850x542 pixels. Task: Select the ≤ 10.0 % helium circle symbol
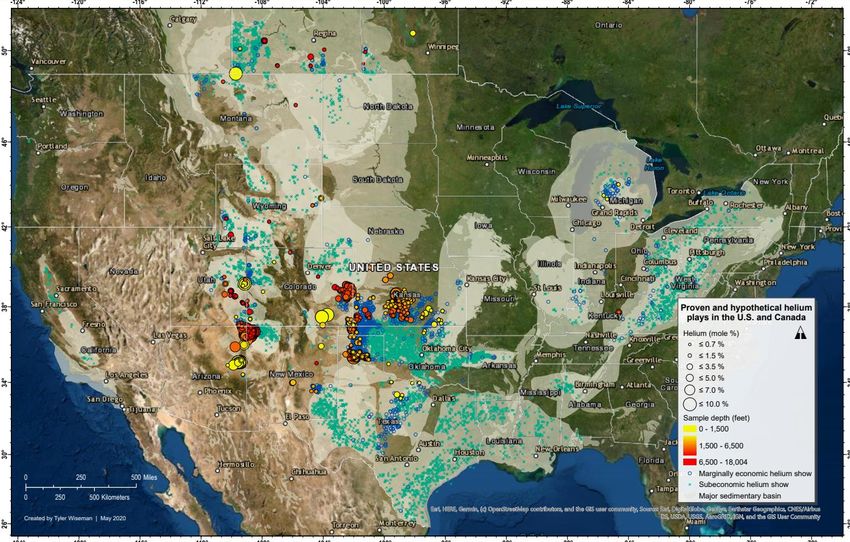(690, 404)
